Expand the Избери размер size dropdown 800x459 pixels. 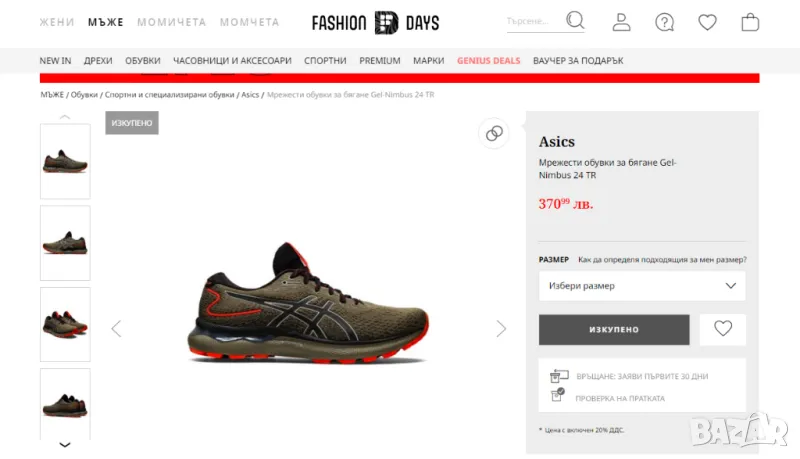pos(642,286)
